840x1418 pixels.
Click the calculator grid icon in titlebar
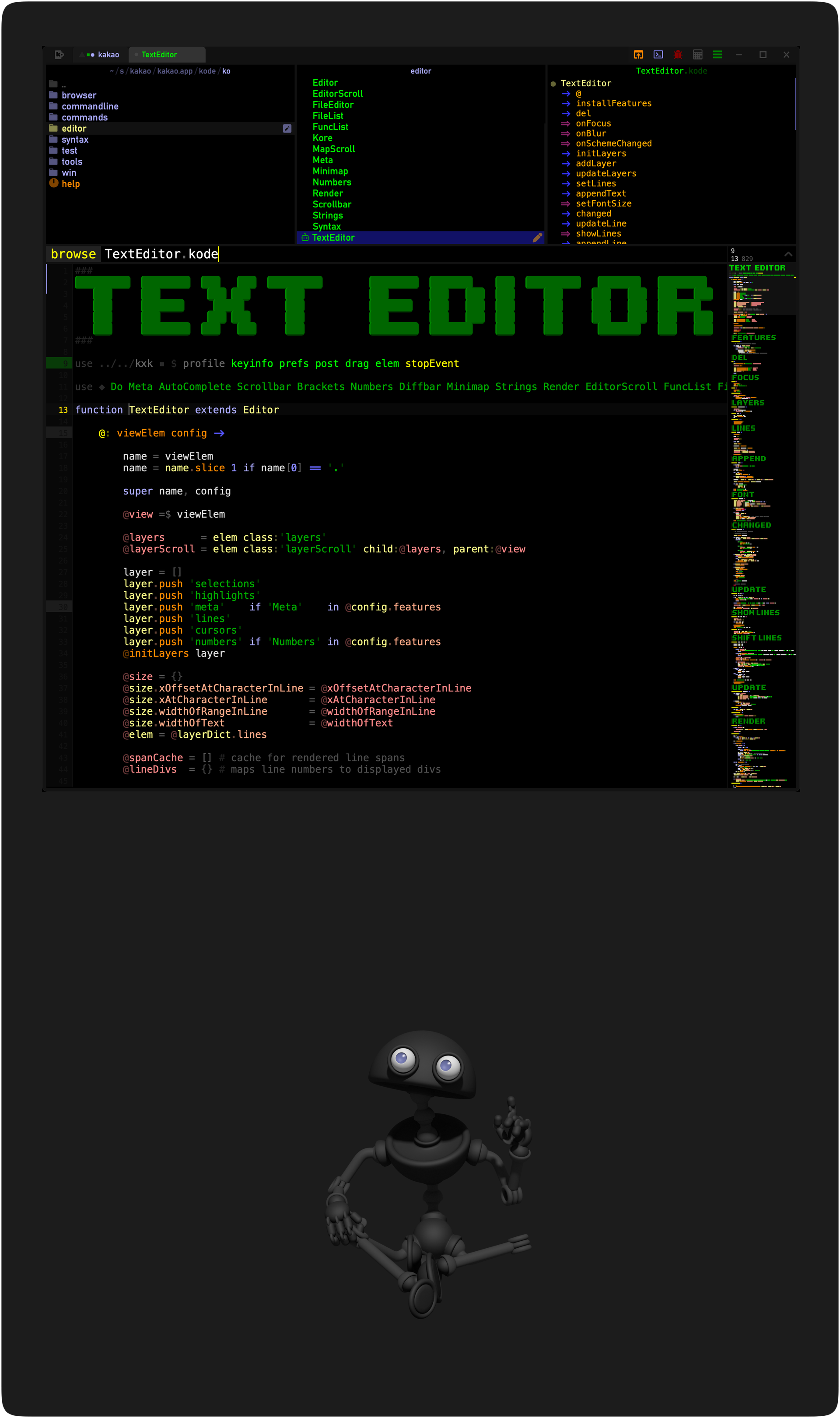[x=697, y=54]
